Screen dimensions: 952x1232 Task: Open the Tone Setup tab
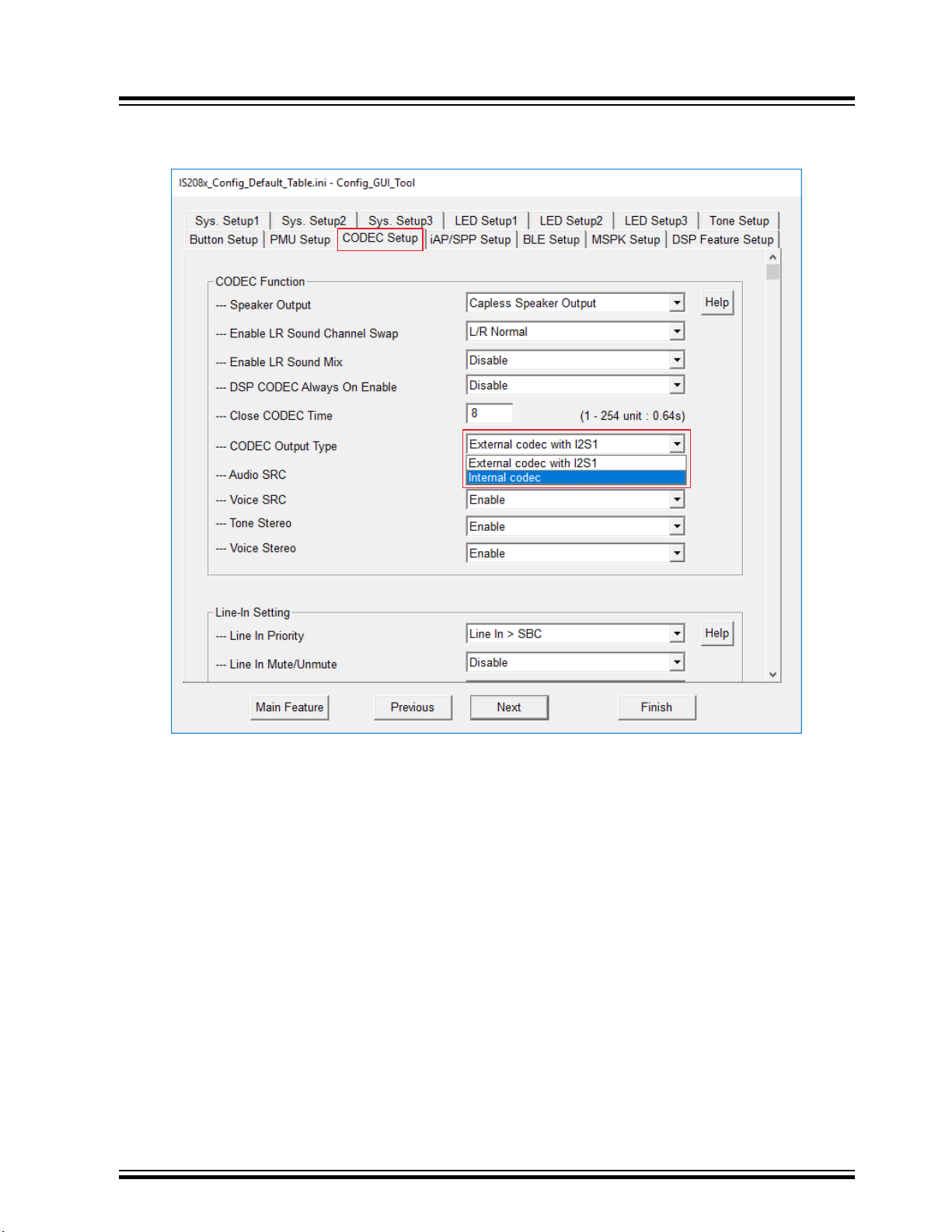tap(739, 221)
